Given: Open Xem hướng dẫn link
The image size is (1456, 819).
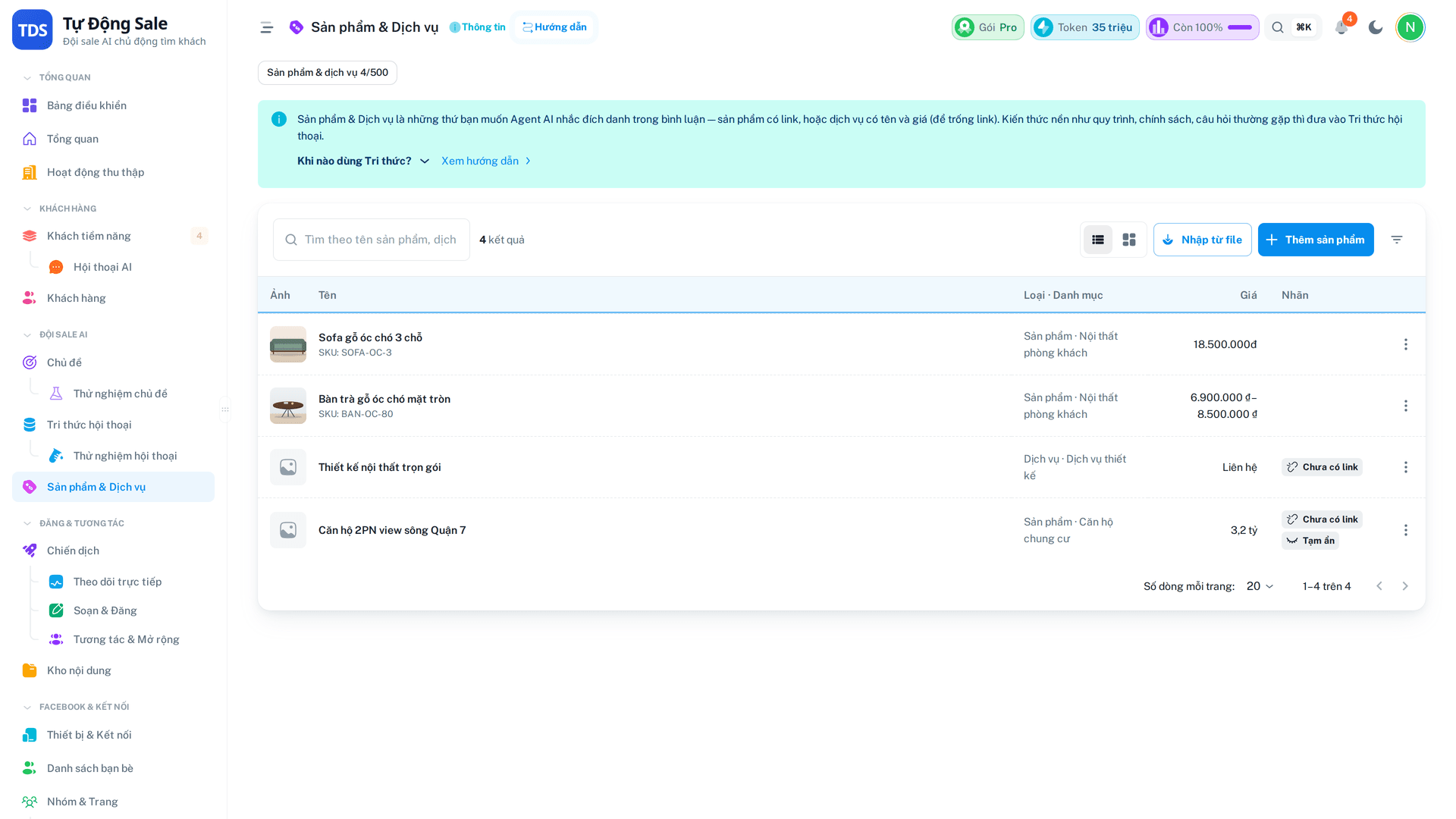Looking at the screenshot, I should tap(486, 161).
